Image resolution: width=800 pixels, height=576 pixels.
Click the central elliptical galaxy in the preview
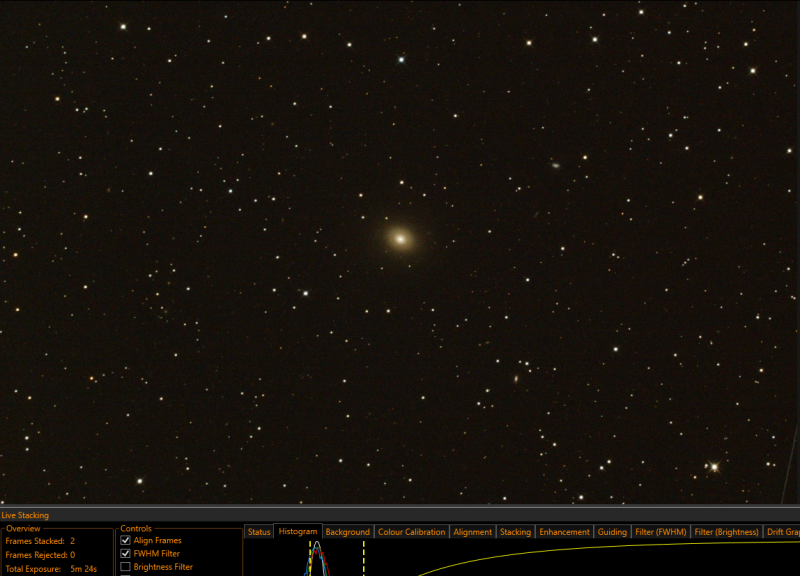click(401, 238)
